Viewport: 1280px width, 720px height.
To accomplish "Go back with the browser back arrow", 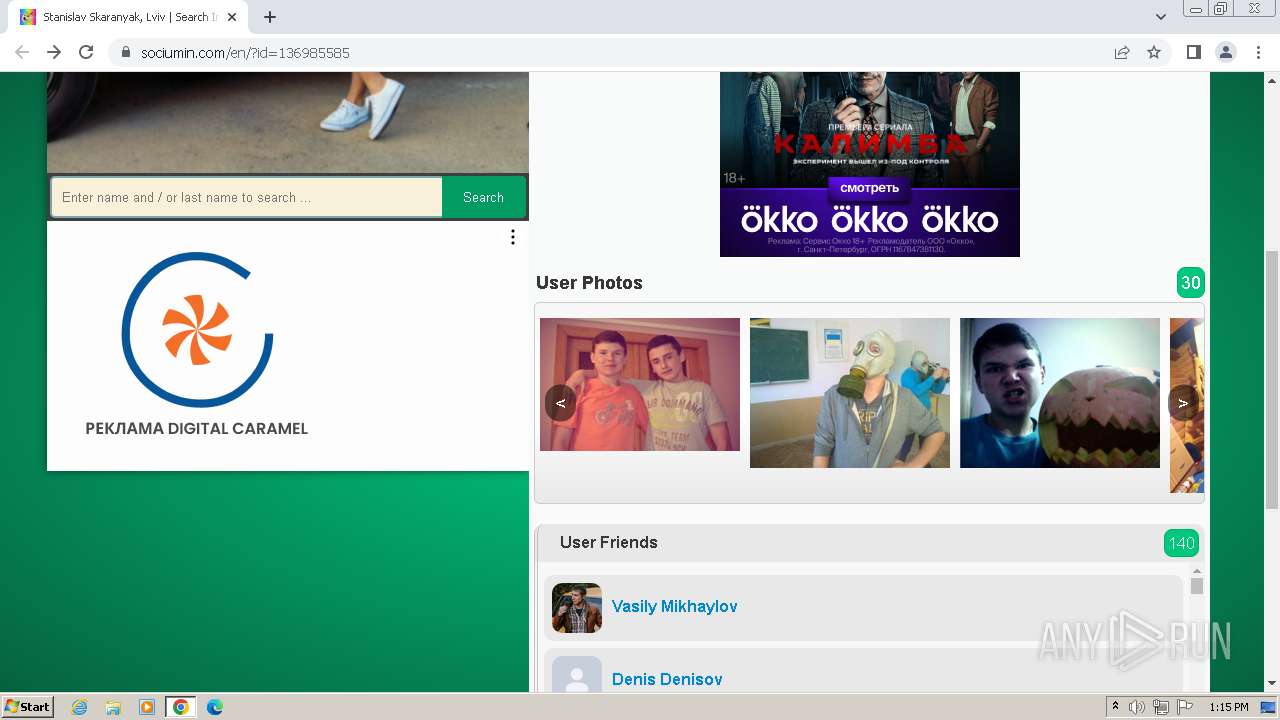I will coord(22,52).
